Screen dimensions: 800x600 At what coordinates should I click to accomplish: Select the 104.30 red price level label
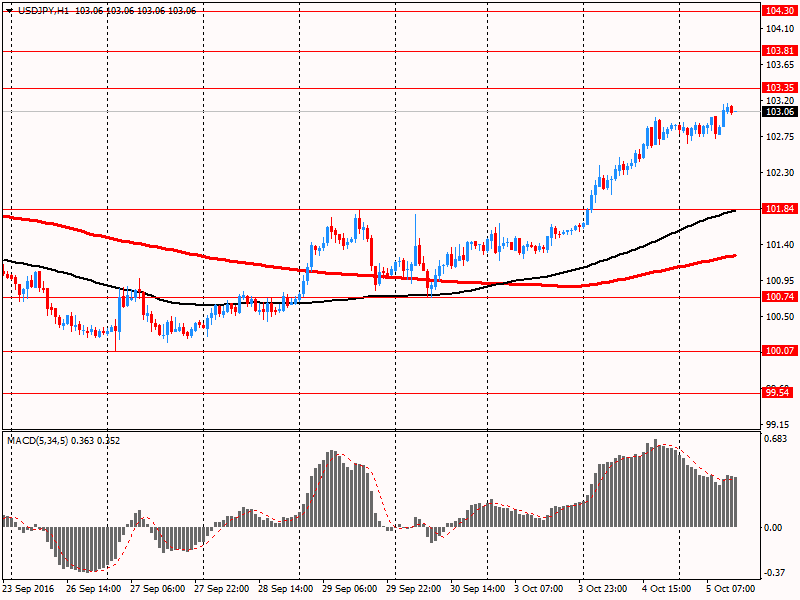(x=780, y=11)
